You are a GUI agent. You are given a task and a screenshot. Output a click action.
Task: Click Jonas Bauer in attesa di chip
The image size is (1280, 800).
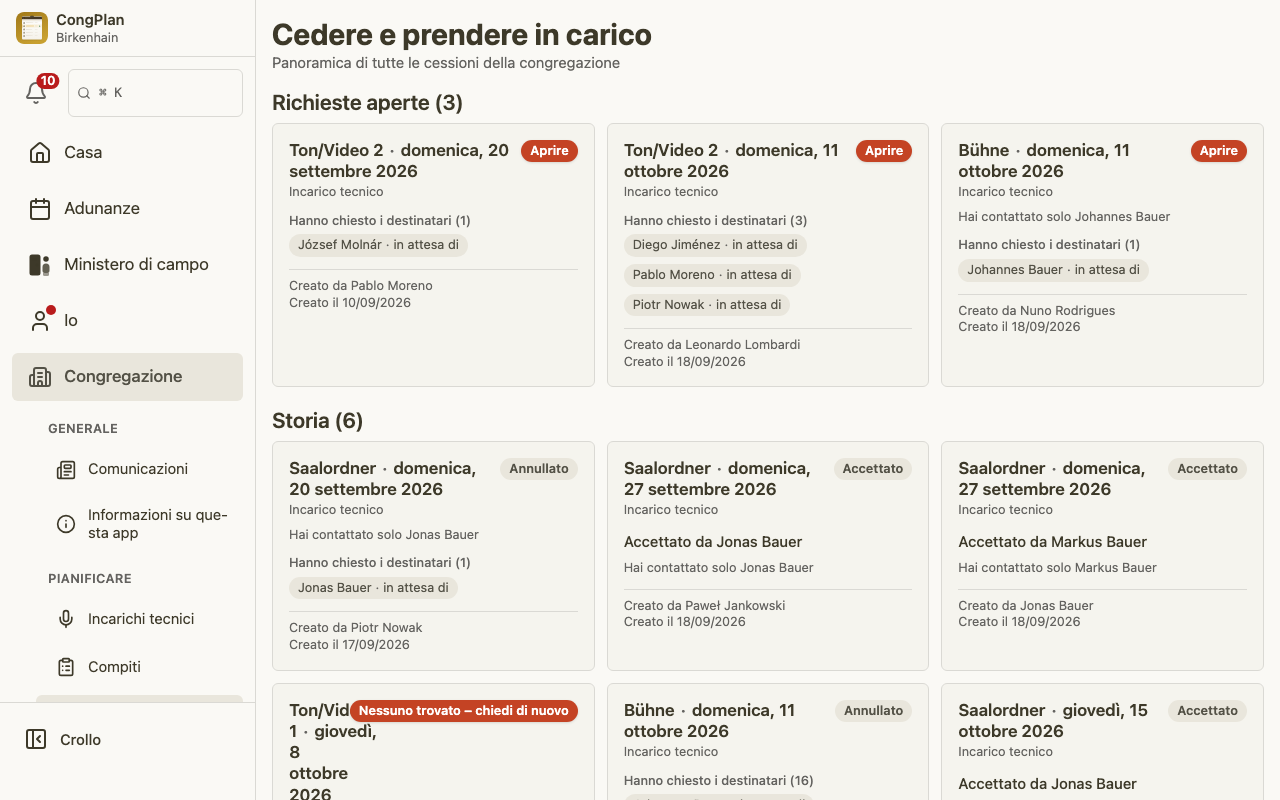pyautogui.click(x=373, y=588)
